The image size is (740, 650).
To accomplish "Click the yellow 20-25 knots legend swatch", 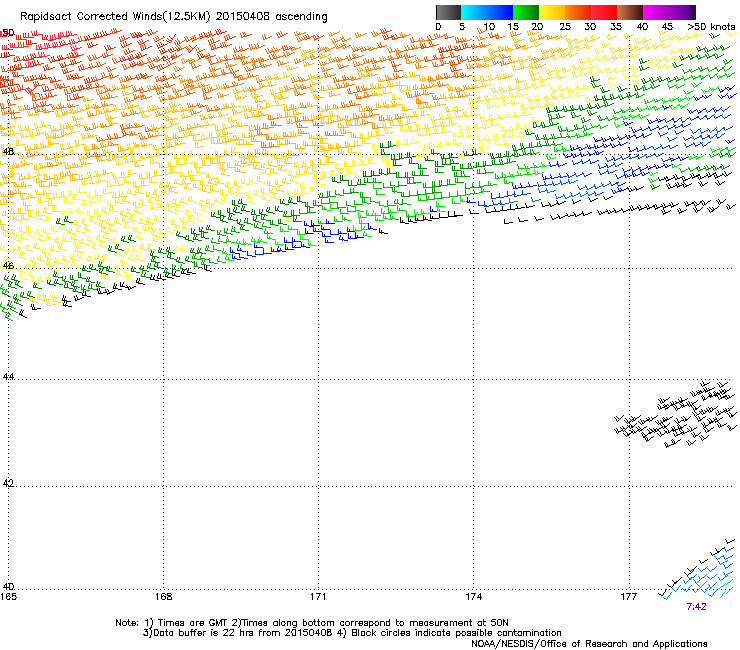I will coord(552,12).
